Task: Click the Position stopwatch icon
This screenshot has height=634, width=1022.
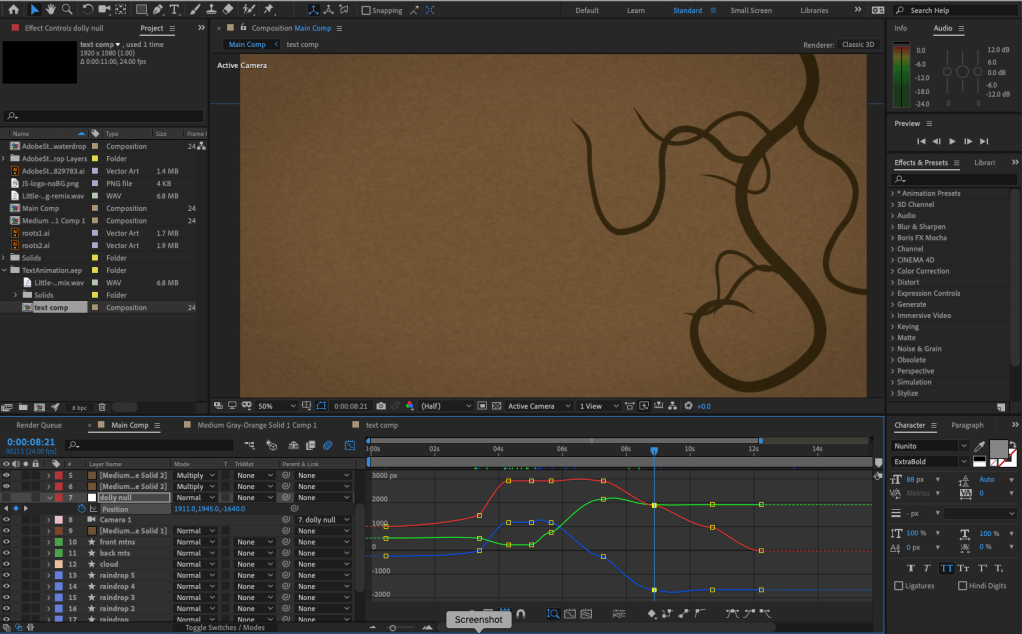Action: (x=82, y=509)
